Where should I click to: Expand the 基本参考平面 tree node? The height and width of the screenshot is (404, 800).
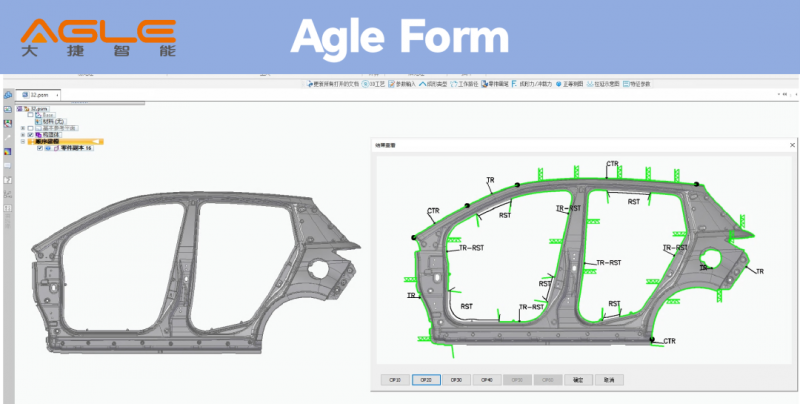tap(23, 128)
